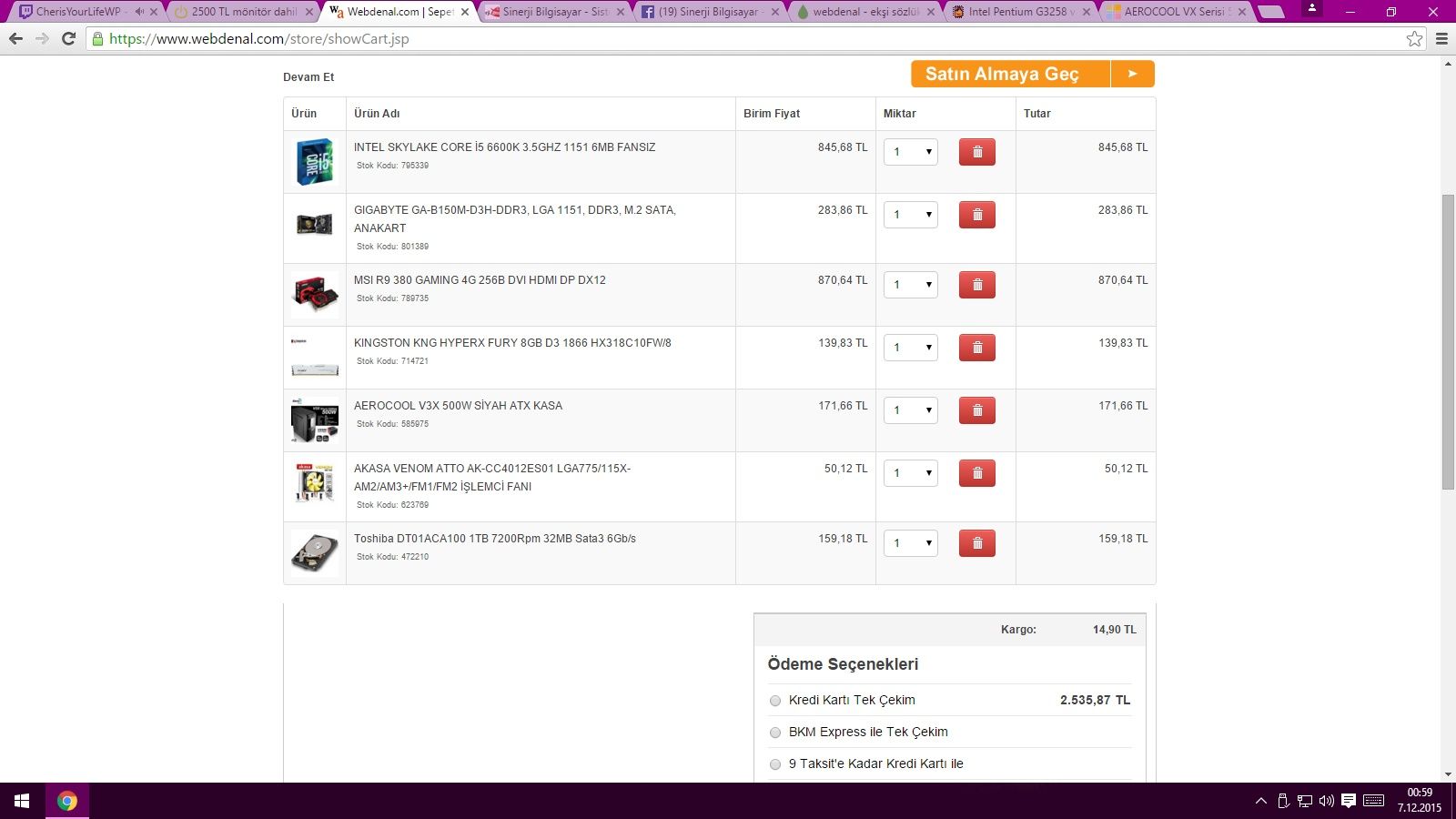Delete the Kingston HyperX Fury RAM item
Image resolution: width=1456 pixels, height=819 pixels.
(x=976, y=348)
